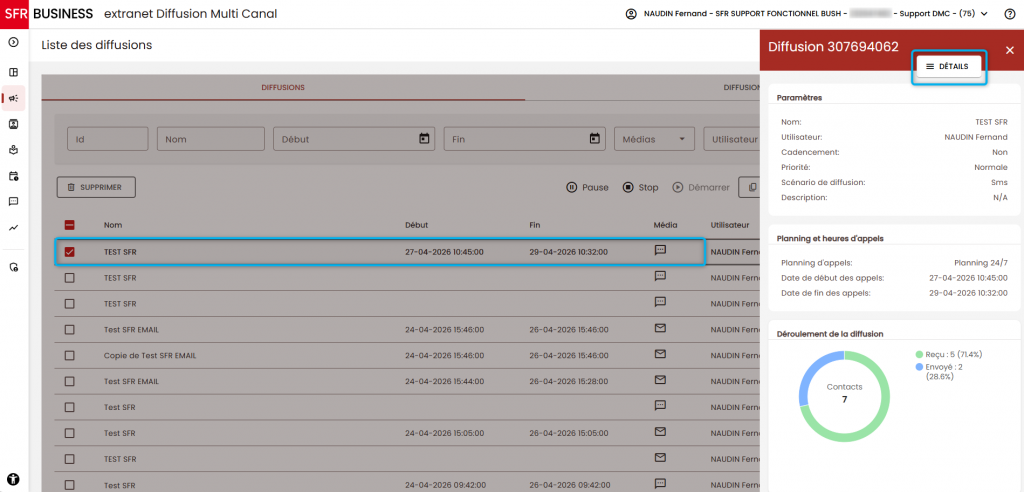Viewport: 1024px width, 492px height.
Task: Click the Utilisateur column header
Action: (x=730, y=225)
